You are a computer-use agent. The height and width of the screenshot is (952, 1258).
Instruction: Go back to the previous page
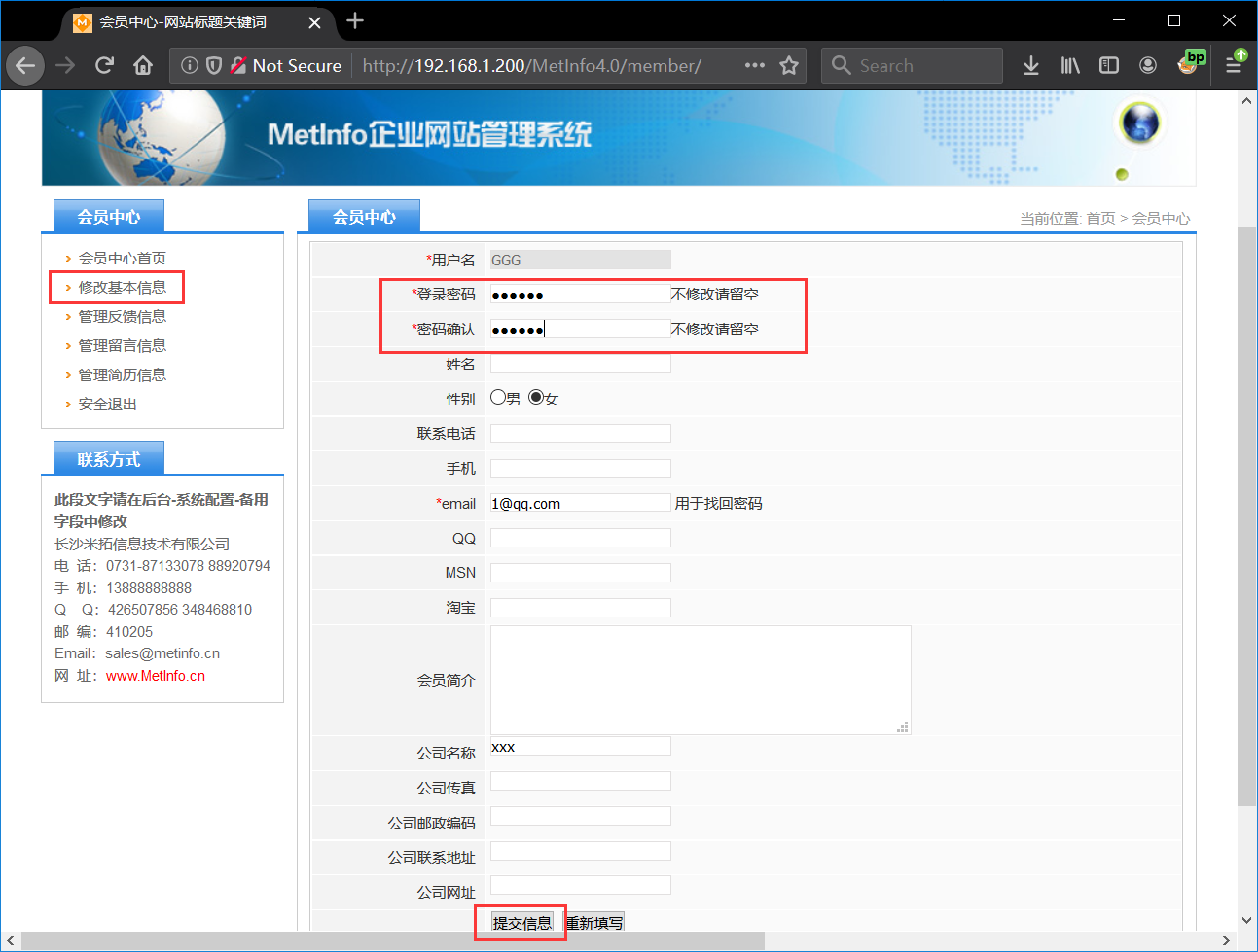tap(25, 65)
